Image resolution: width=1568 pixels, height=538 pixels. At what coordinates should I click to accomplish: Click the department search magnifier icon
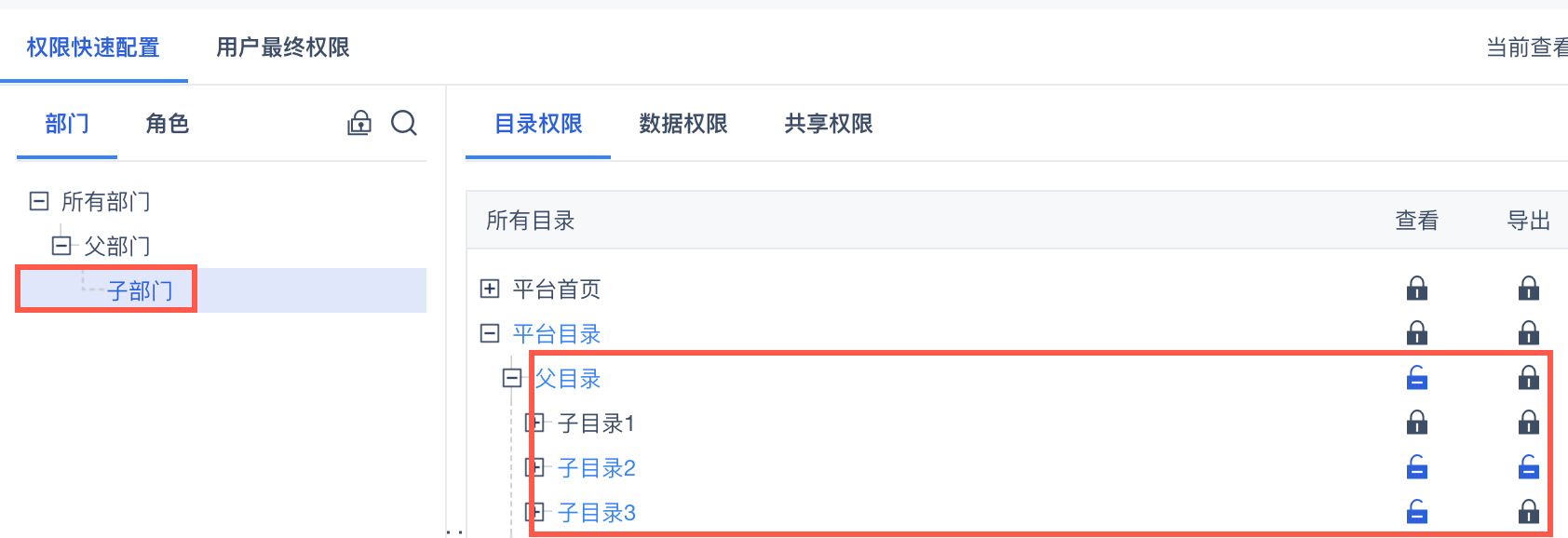pyautogui.click(x=403, y=123)
